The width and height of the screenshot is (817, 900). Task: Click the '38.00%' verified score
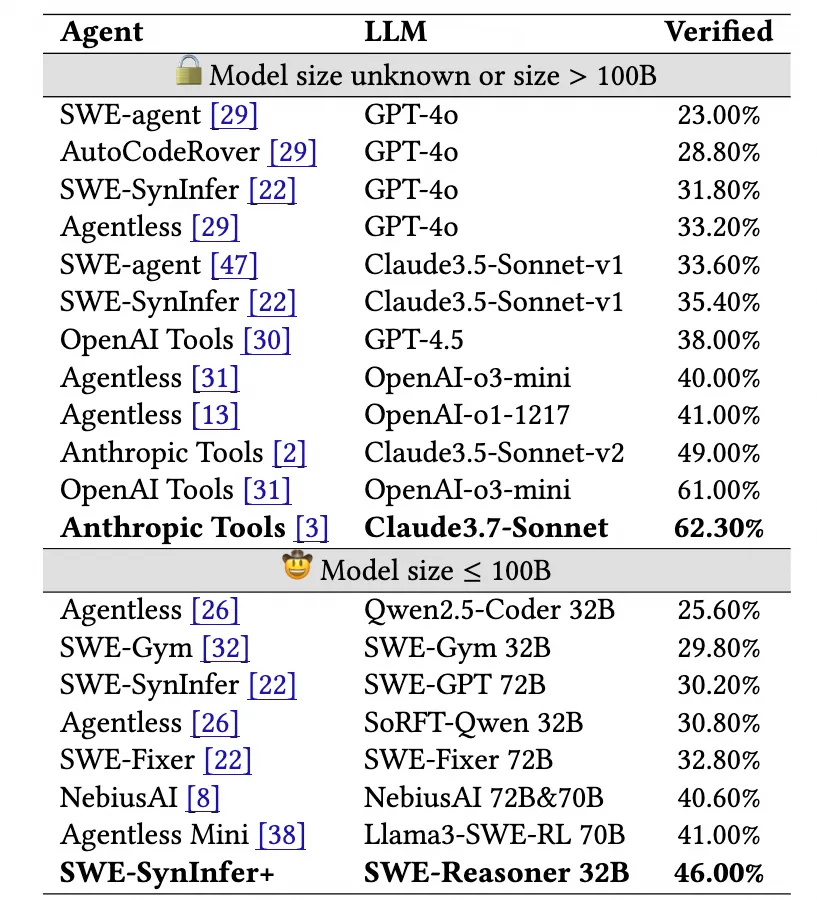point(719,340)
